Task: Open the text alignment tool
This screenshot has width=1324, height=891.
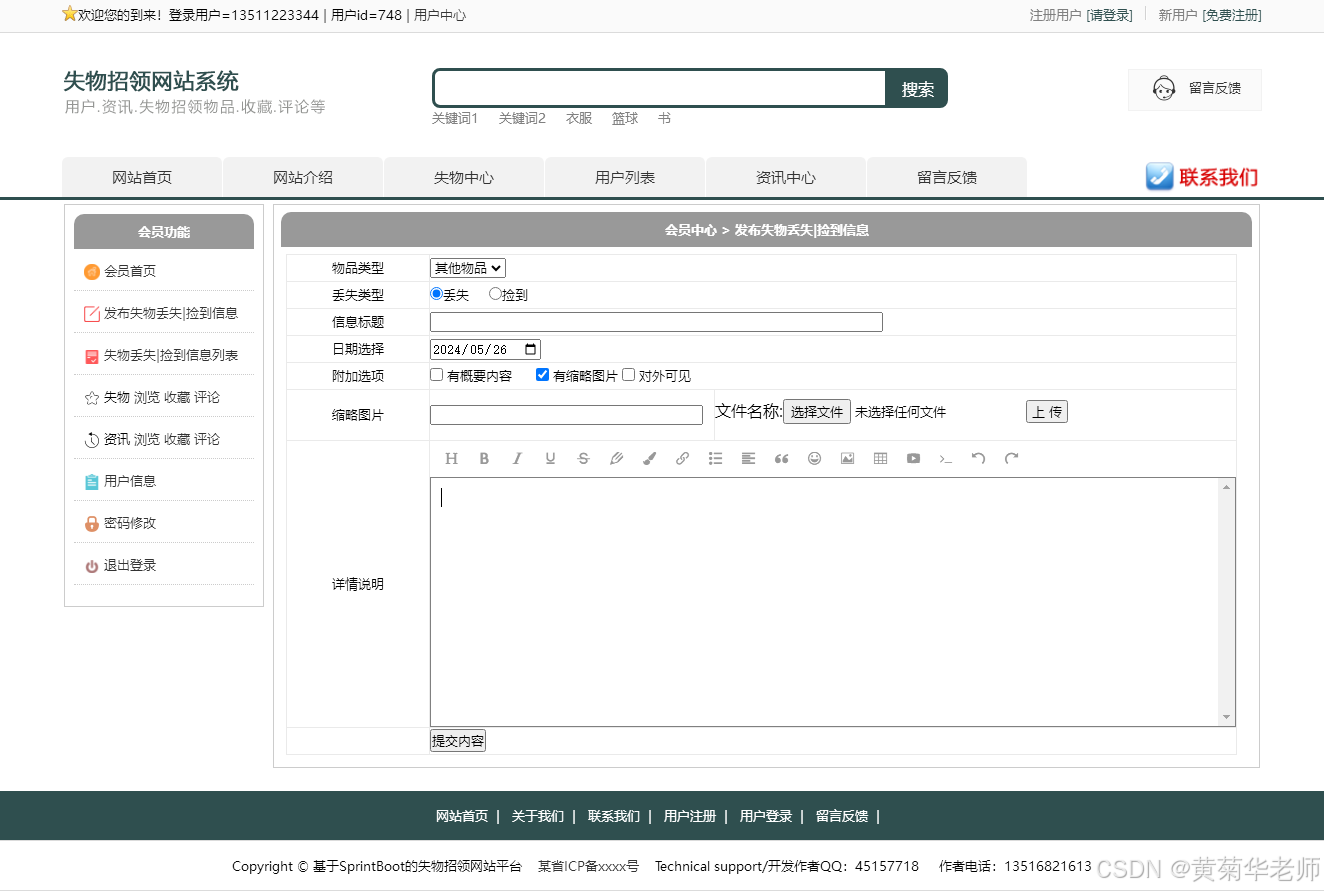Action: (748, 458)
